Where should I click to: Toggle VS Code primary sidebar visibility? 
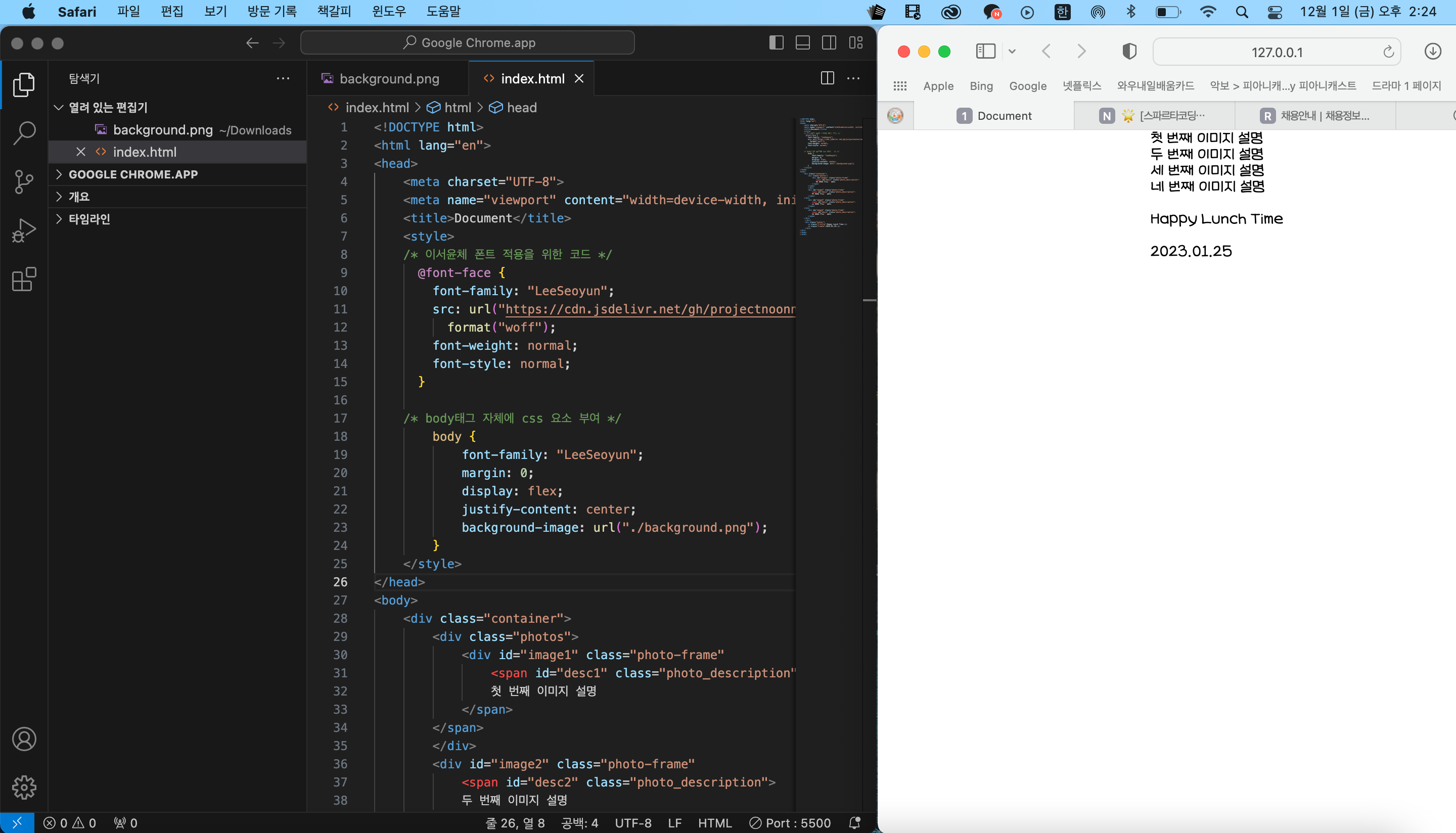tap(777, 43)
